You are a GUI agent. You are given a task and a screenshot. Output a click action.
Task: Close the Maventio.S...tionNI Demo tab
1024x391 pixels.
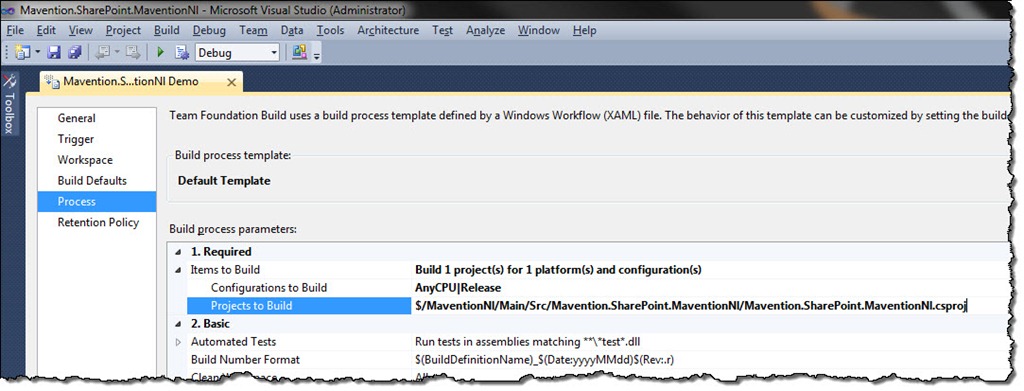pos(231,82)
